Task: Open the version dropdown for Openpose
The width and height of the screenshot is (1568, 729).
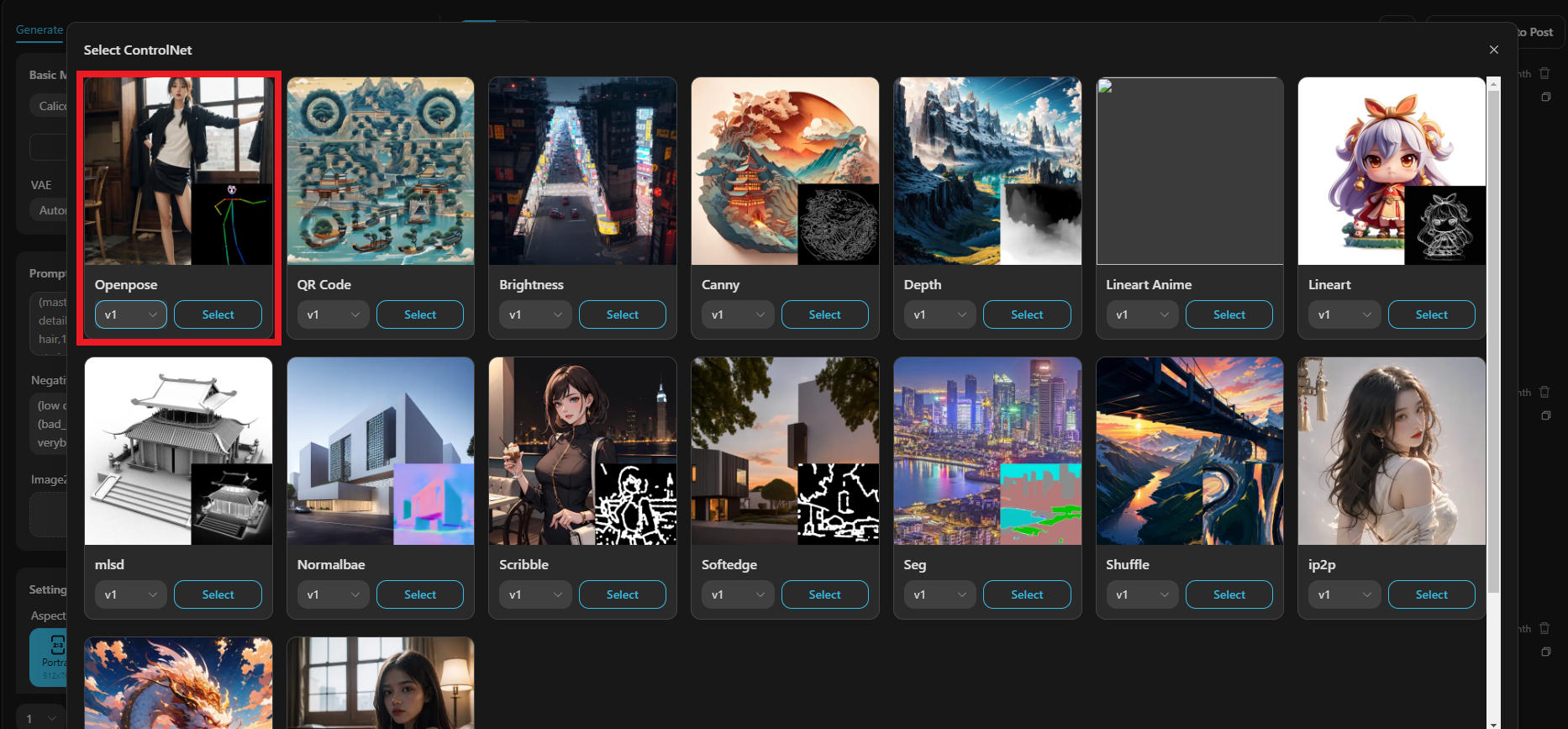Action: (x=130, y=314)
